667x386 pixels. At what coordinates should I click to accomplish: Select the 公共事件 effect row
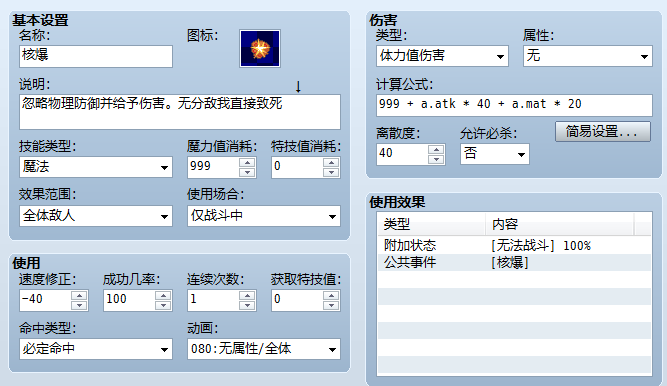click(x=514, y=263)
